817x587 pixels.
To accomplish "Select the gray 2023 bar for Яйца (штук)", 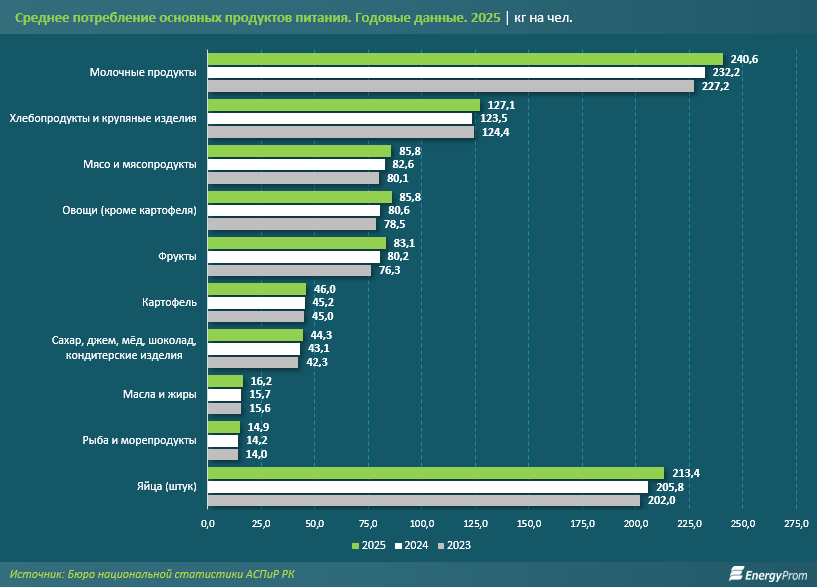I will tap(423, 500).
